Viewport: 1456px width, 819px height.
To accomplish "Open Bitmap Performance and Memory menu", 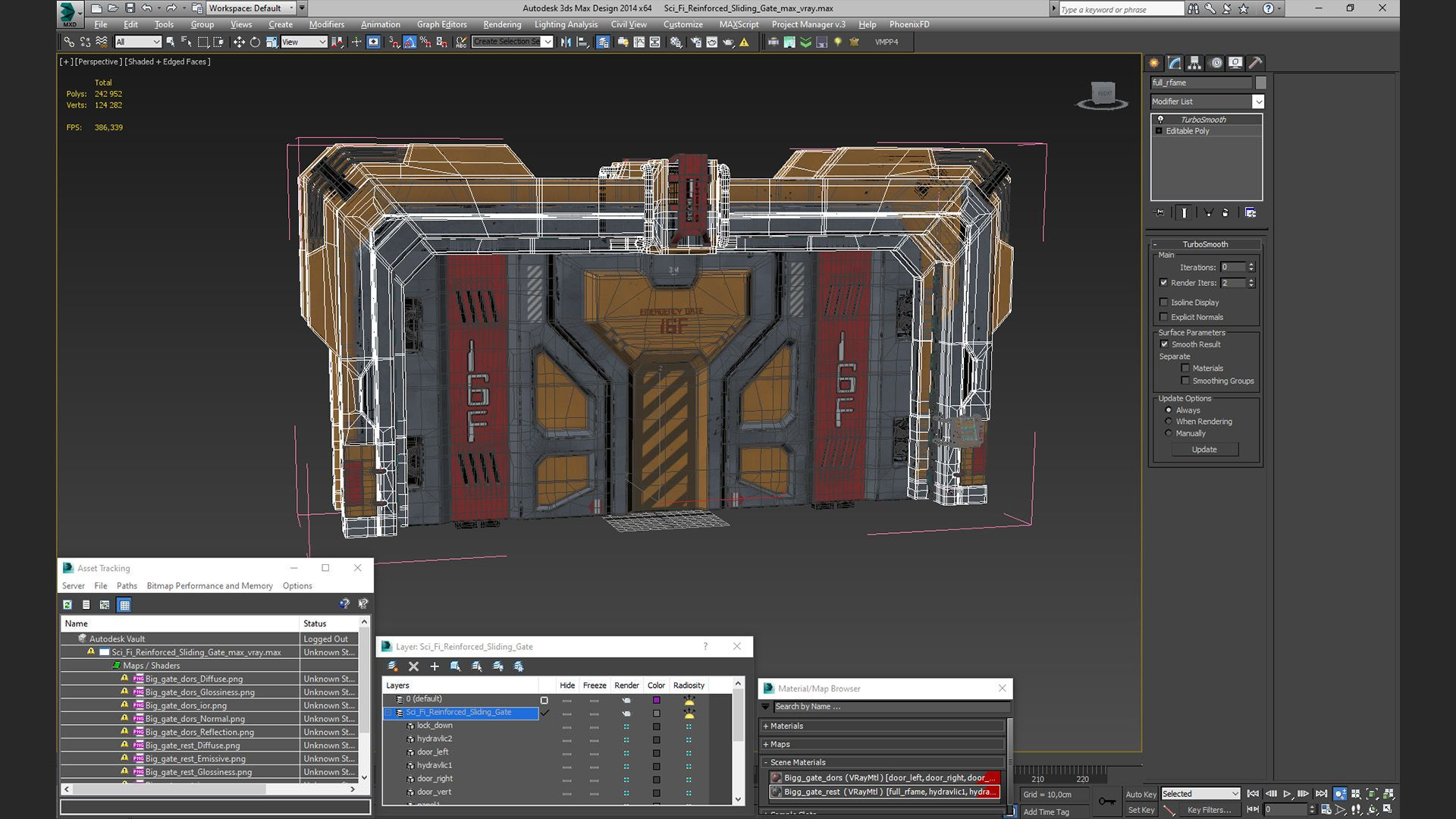I will point(209,586).
